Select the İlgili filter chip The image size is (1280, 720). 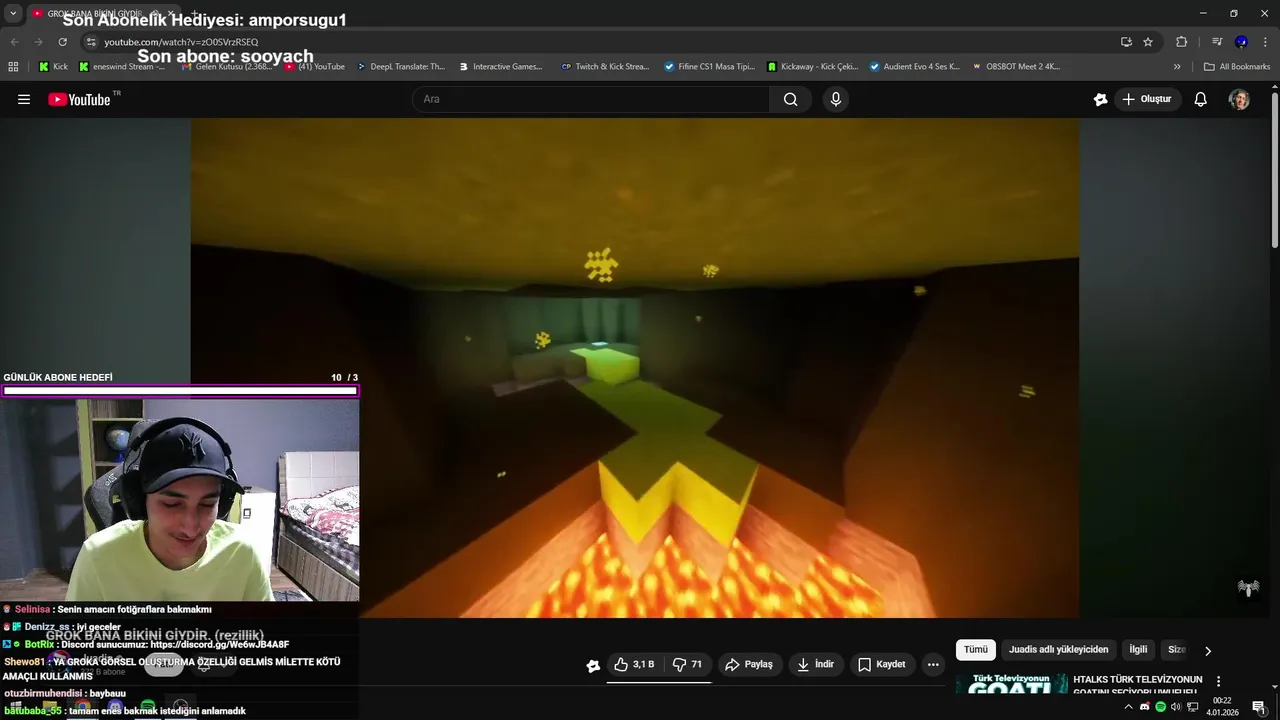point(1138,650)
